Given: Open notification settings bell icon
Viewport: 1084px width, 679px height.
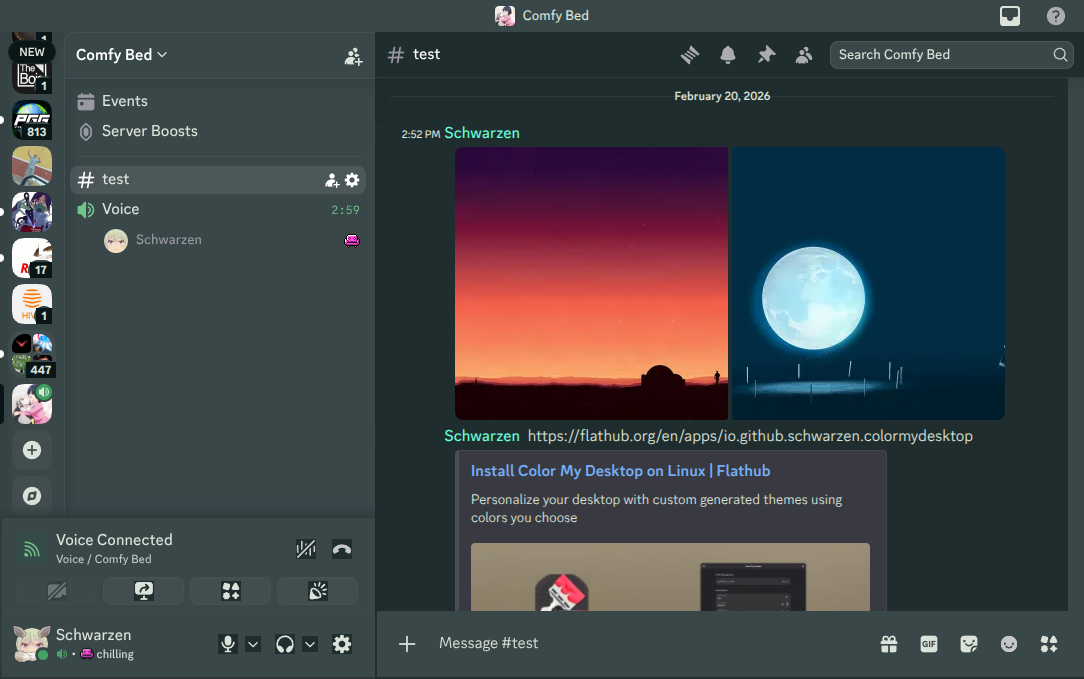Looking at the screenshot, I should 727,55.
